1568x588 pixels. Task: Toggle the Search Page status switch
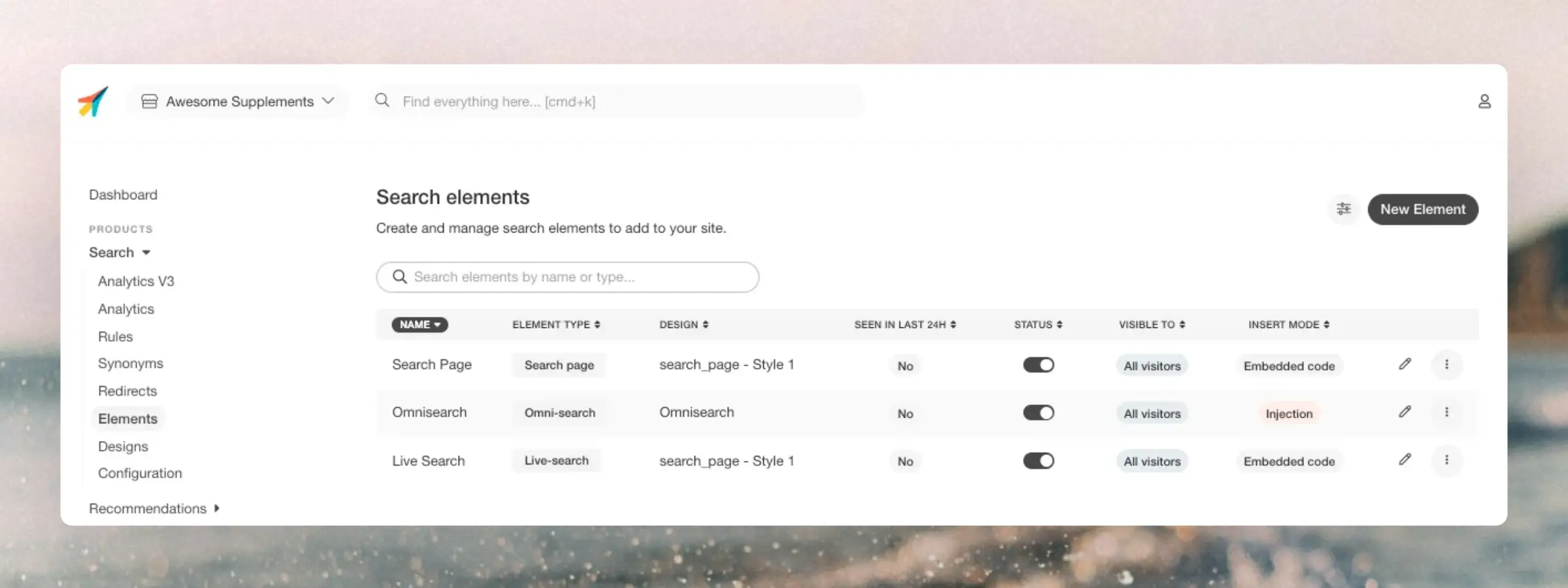pyautogui.click(x=1038, y=365)
